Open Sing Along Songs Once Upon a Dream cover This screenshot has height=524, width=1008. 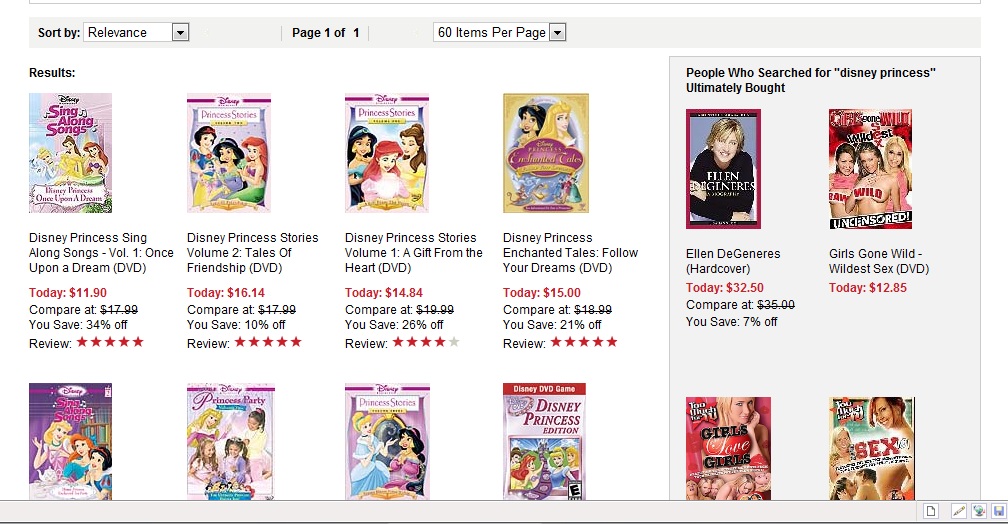coord(71,153)
